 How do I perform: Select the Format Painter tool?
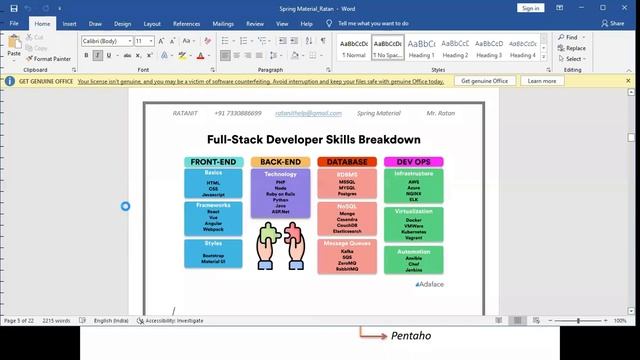point(48,59)
